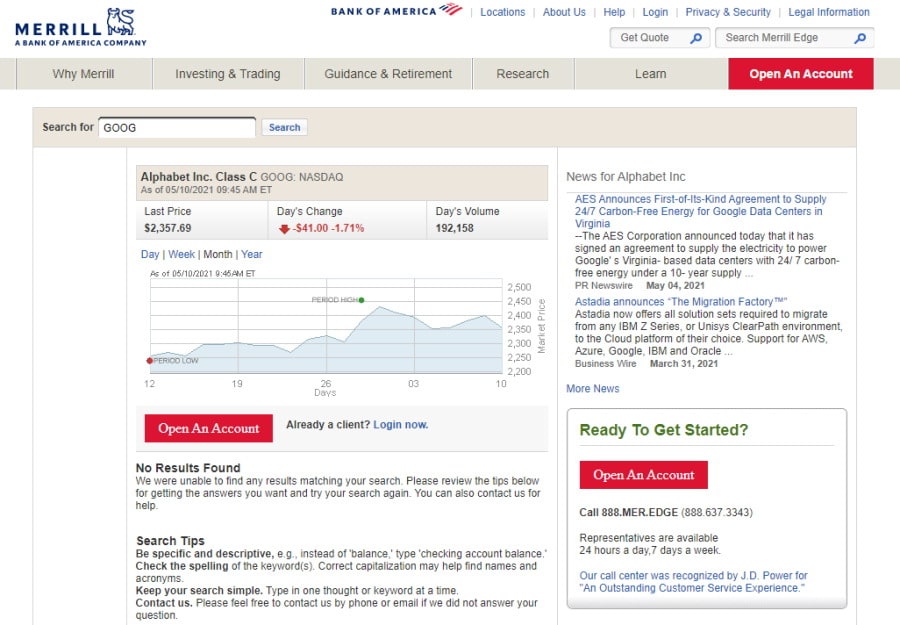
Task: Click the Login now link
Action: 401,425
